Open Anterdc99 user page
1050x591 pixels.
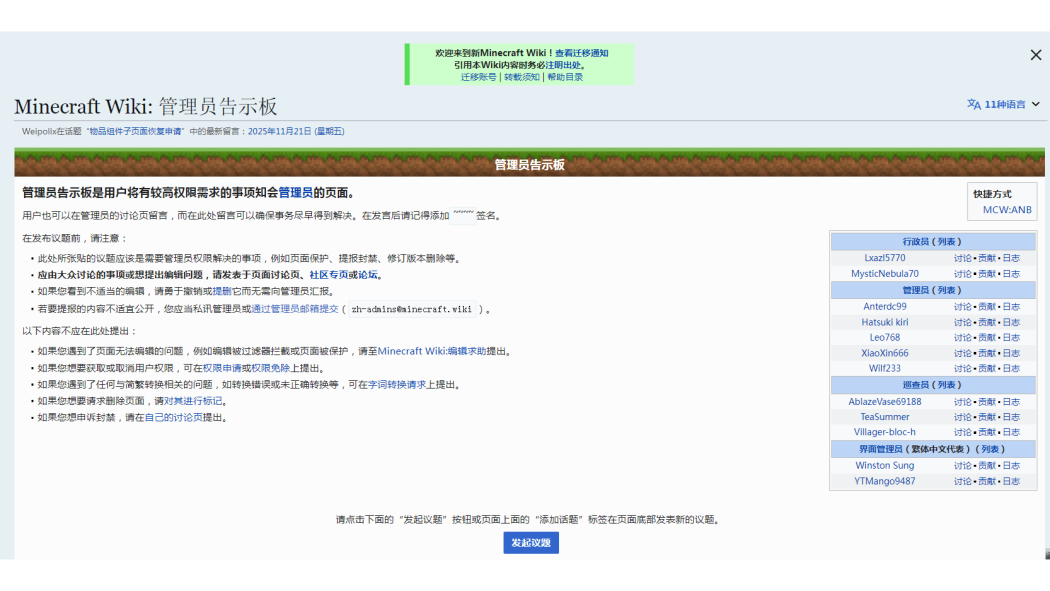click(885, 307)
